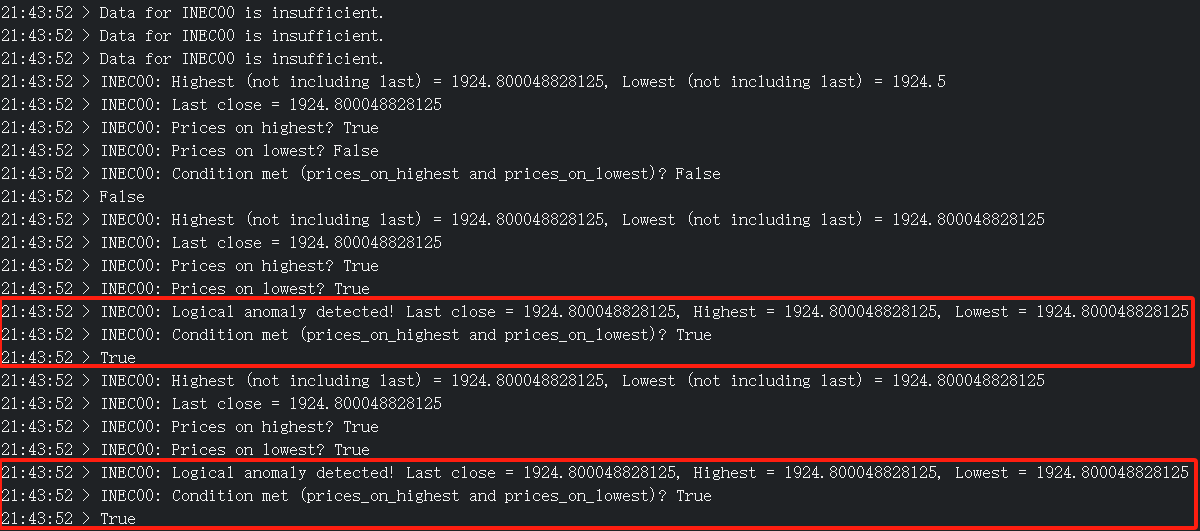Click the second "Data for INEC00 is insufficient" line

tap(193, 36)
